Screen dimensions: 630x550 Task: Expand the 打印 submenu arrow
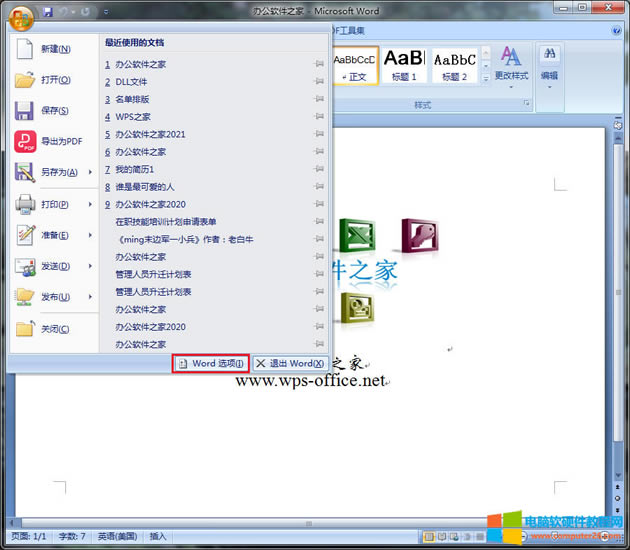[90, 204]
